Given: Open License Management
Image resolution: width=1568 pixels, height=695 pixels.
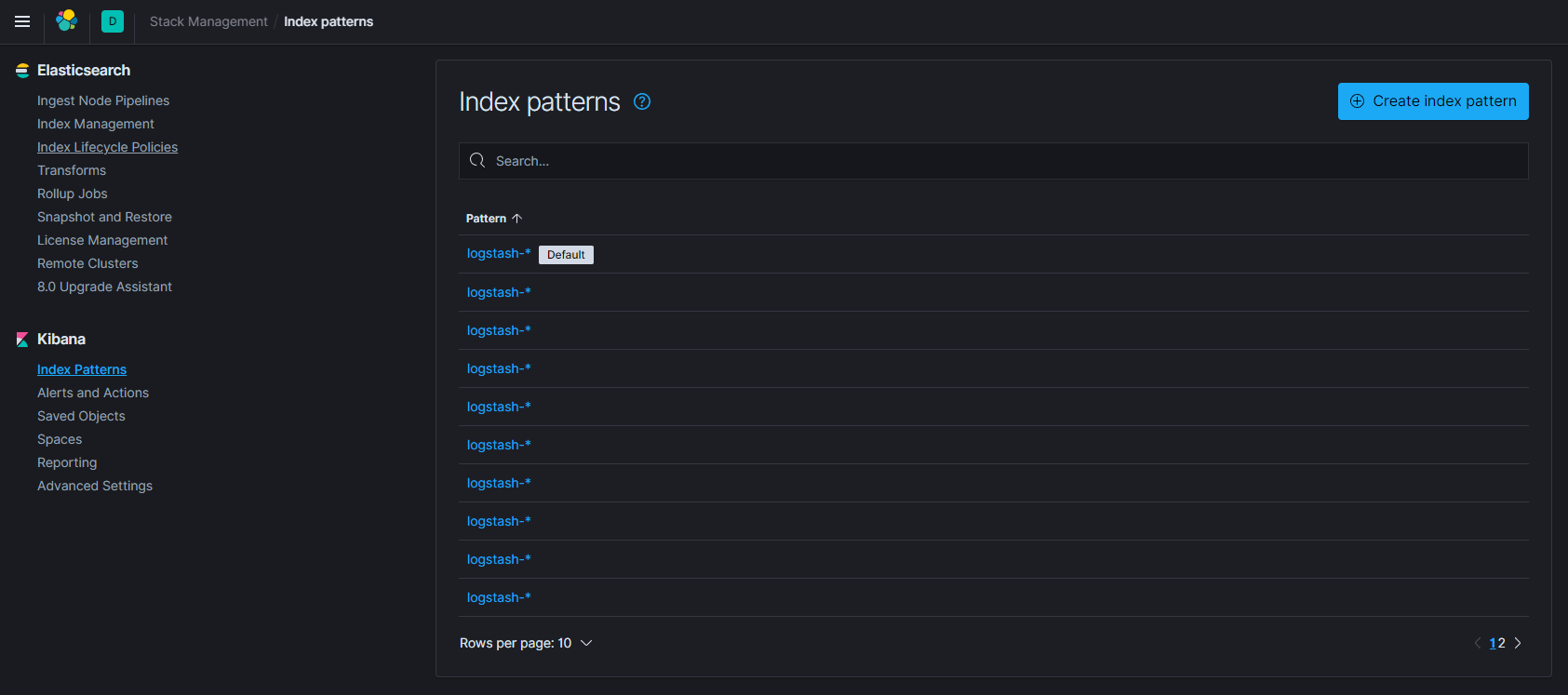Looking at the screenshot, I should [x=102, y=240].
